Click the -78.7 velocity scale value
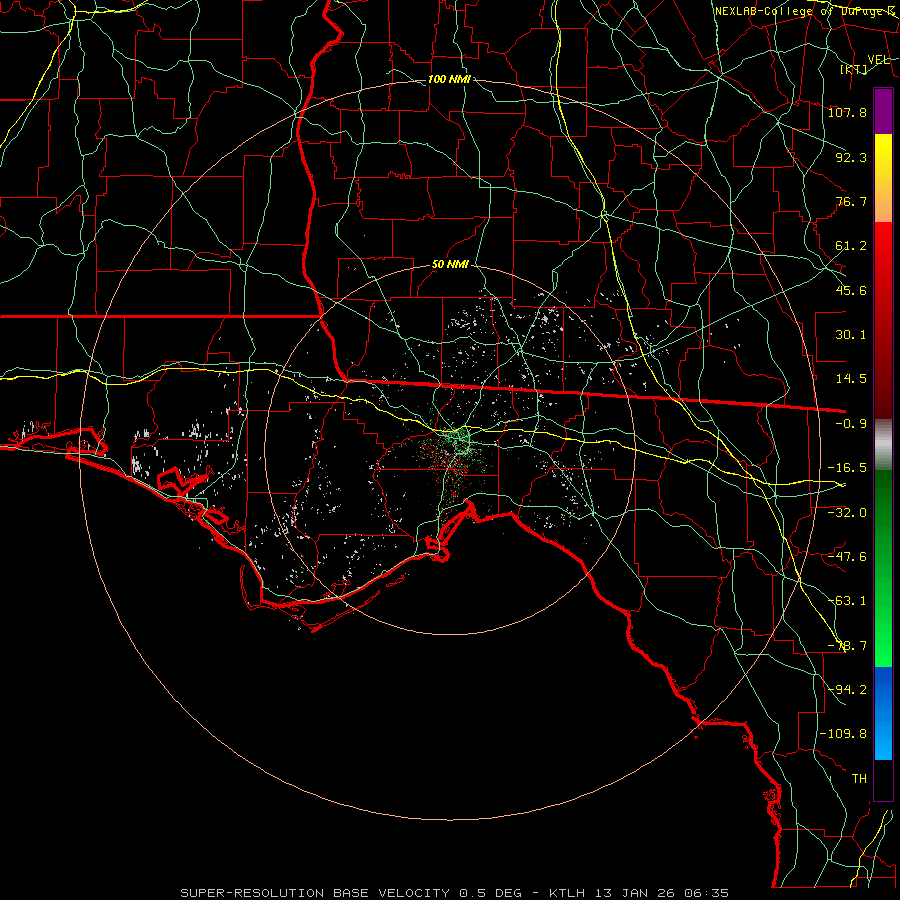Image resolution: width=900 pixels, height=900 pixels. 847,646
